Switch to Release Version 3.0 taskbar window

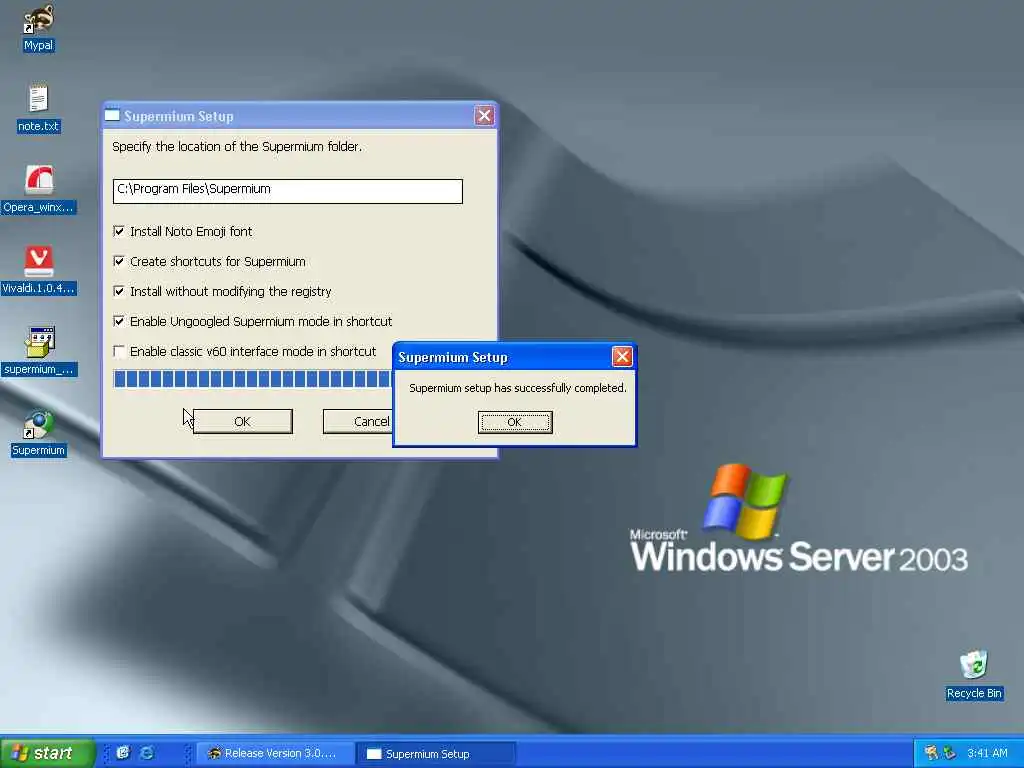[x=274, y=754]
